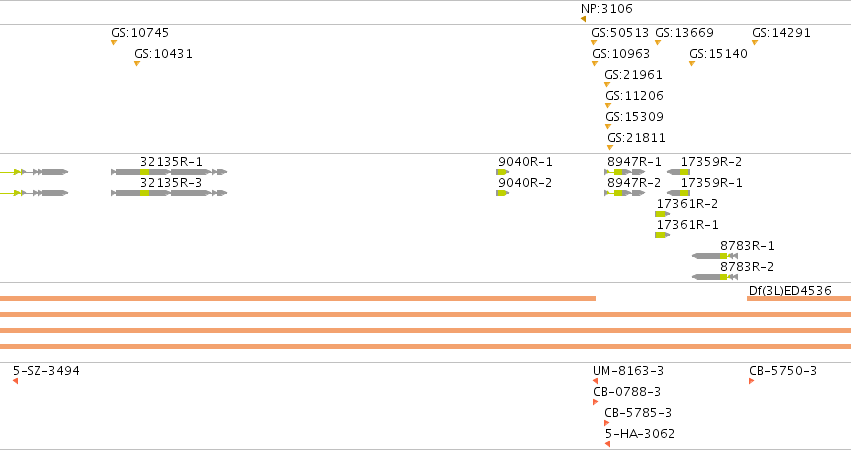Click the Df(3L)ED4536 deficiency bar

(x=799, y=299)
